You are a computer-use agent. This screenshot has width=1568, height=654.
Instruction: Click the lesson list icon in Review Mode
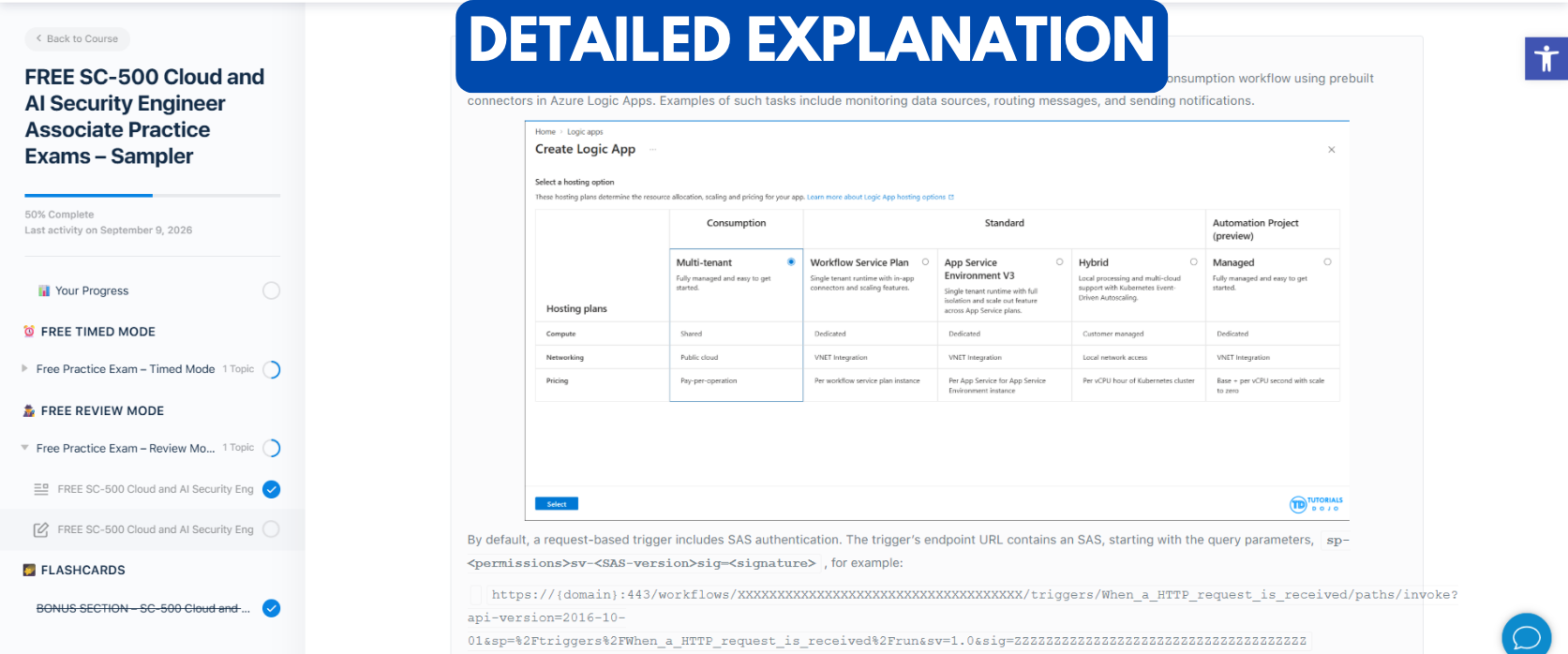pos(41,489)
